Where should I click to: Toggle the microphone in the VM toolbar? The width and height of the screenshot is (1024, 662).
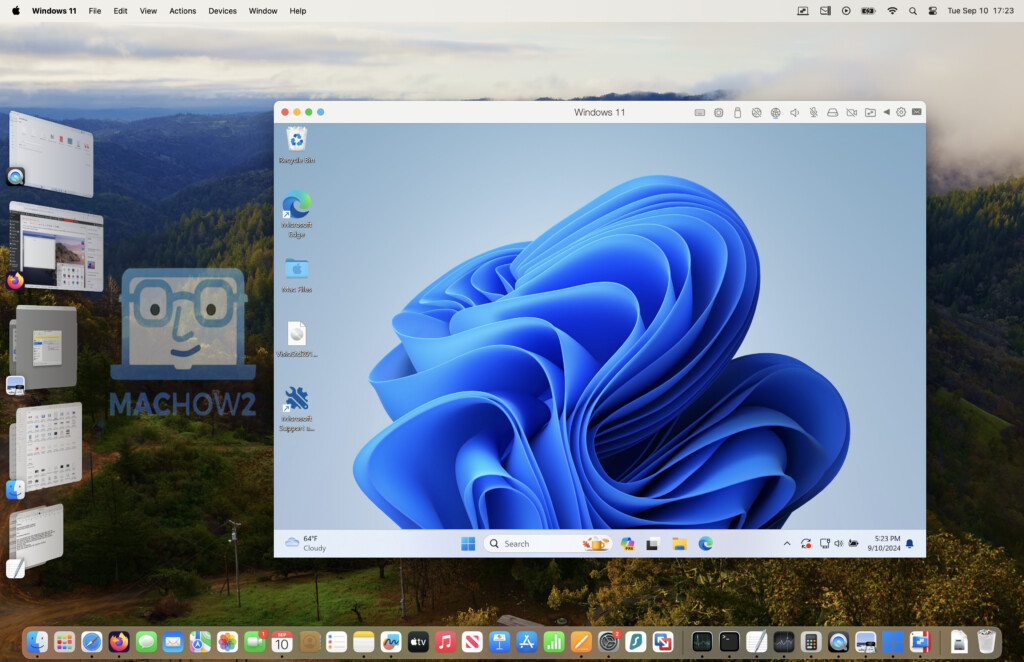point(813,112)
